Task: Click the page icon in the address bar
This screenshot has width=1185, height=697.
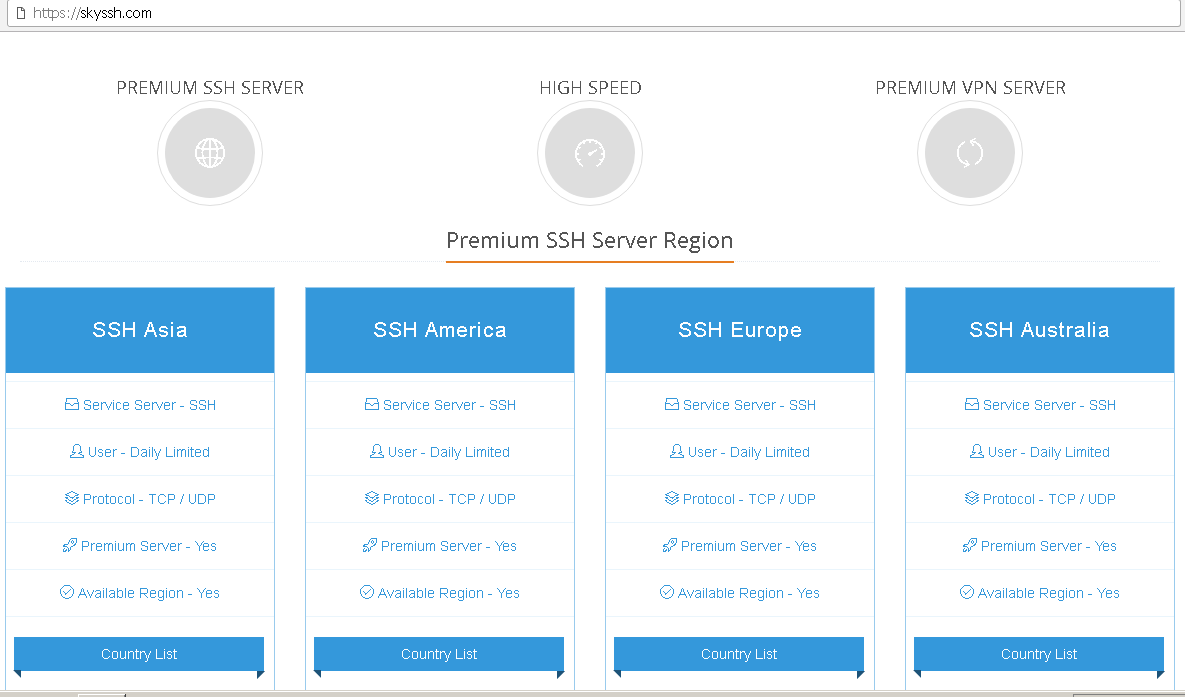Action: tap(20, 14)
